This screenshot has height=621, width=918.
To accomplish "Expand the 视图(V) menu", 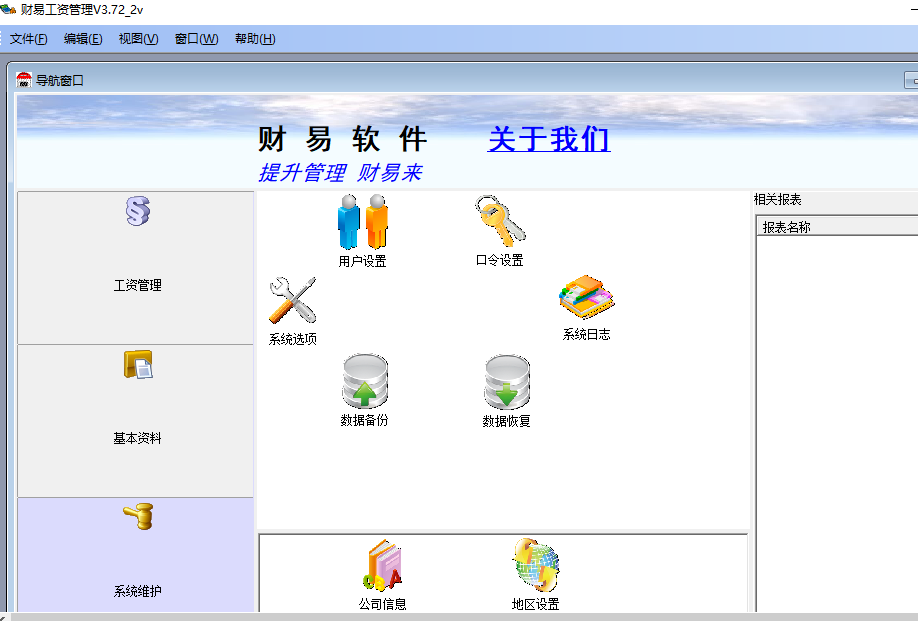I will coord(138,39).
